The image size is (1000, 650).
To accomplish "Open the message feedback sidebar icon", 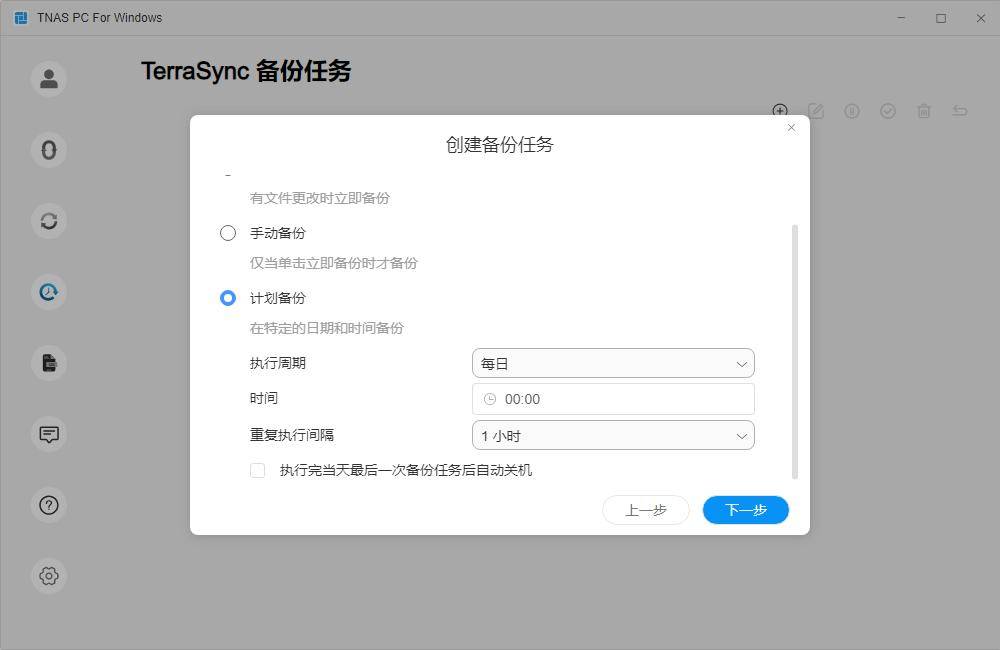I will click(49, 434).
